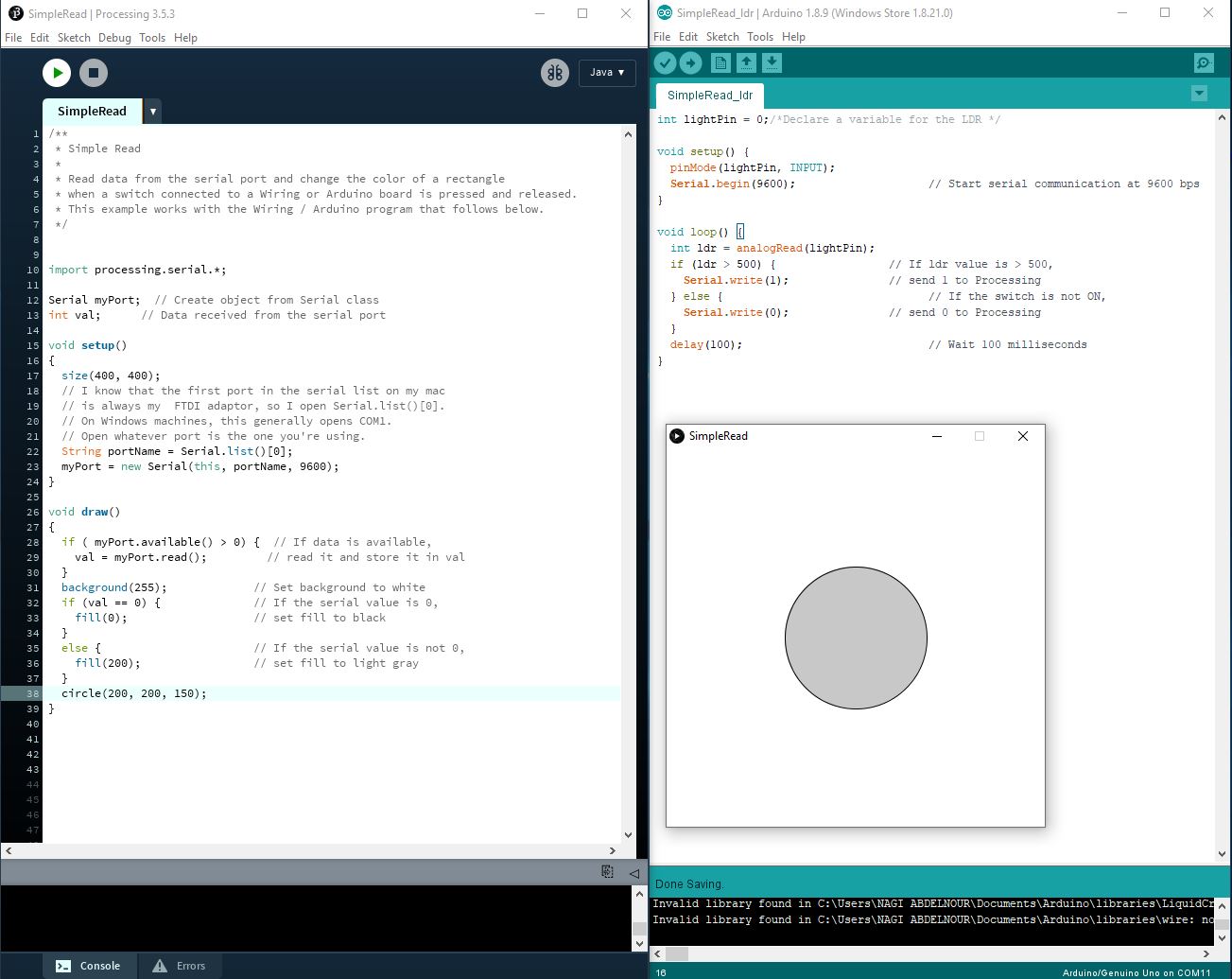Maximize the Arduino window
The width and height of the screenshot is (1232, 979).
coord(1165,12)
